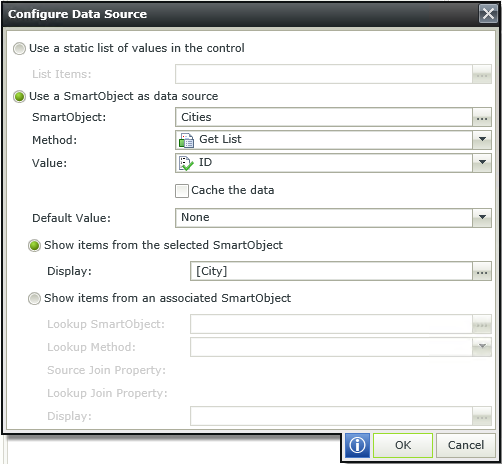
Task: Expand the Method dropdown arrow
Action: point(482,140)
